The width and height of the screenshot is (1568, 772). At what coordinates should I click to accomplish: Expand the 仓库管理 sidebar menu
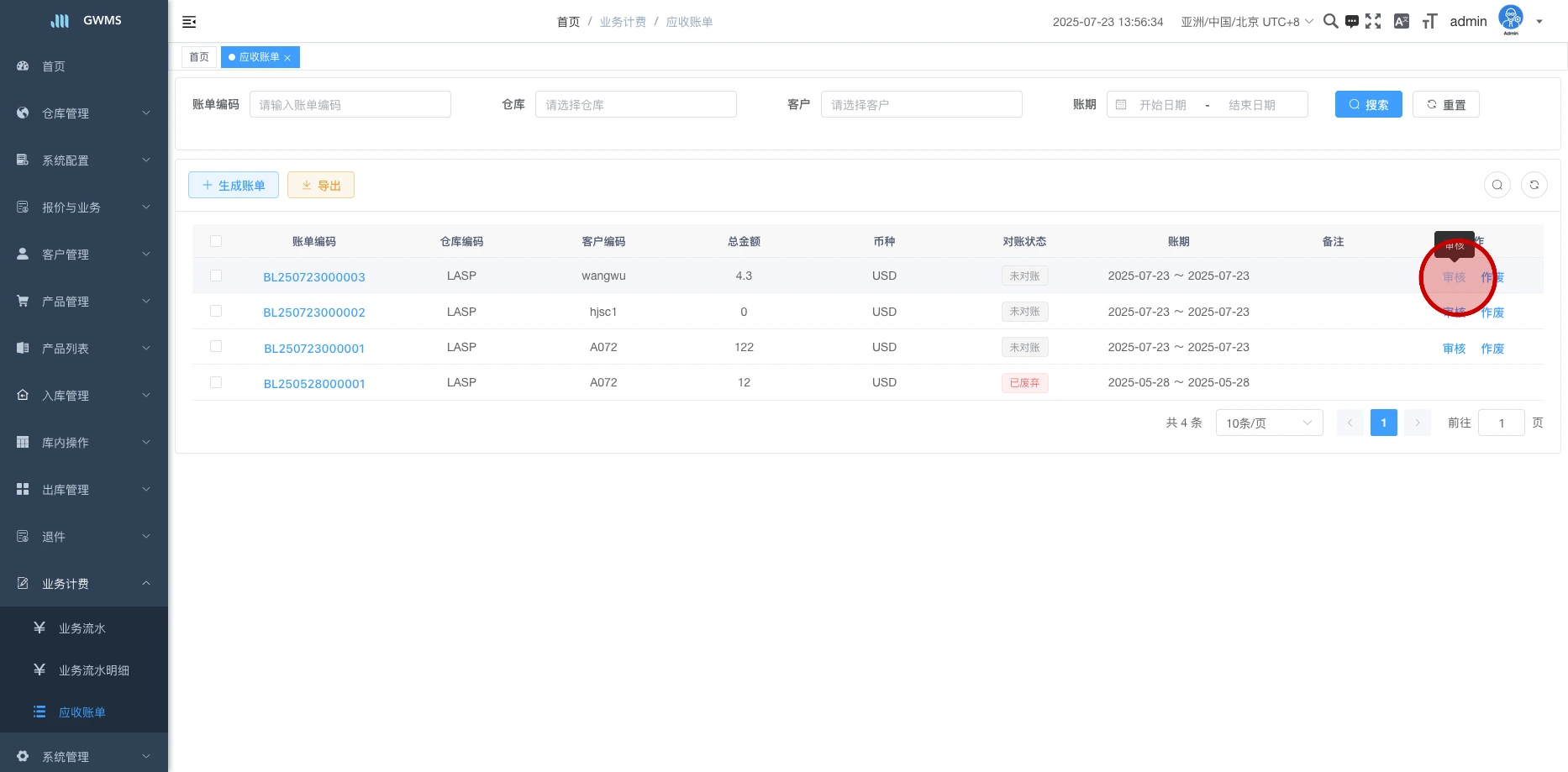click(x=84, y=113)
